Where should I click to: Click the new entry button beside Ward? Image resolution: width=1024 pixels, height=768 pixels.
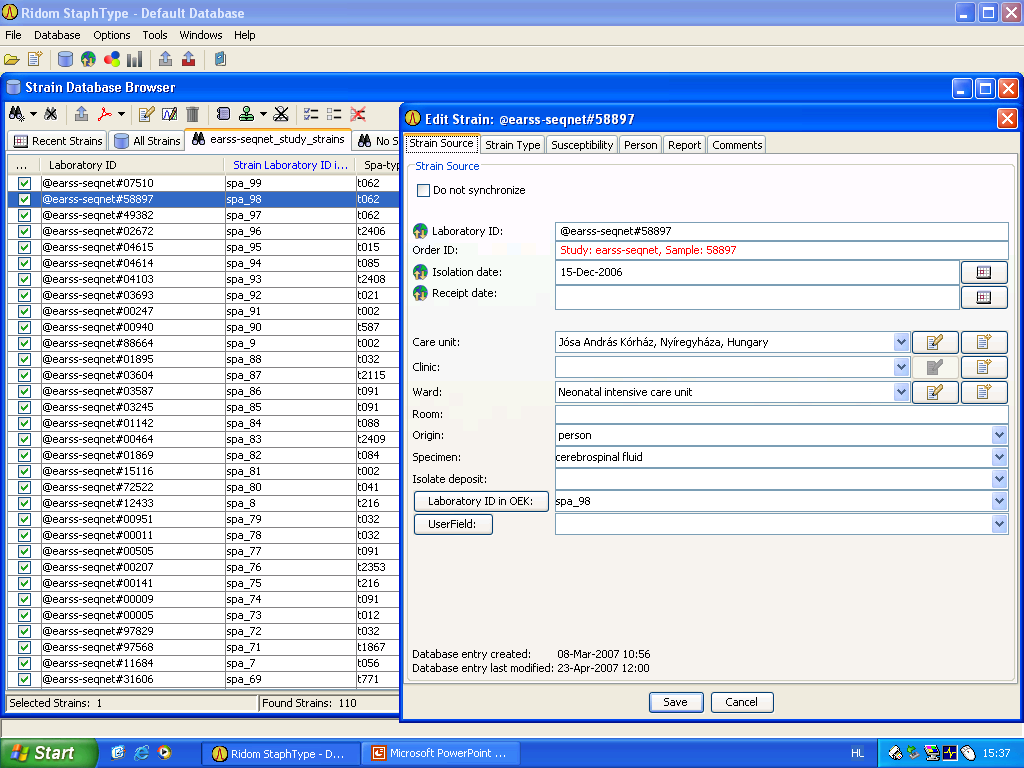coord(984,392)
